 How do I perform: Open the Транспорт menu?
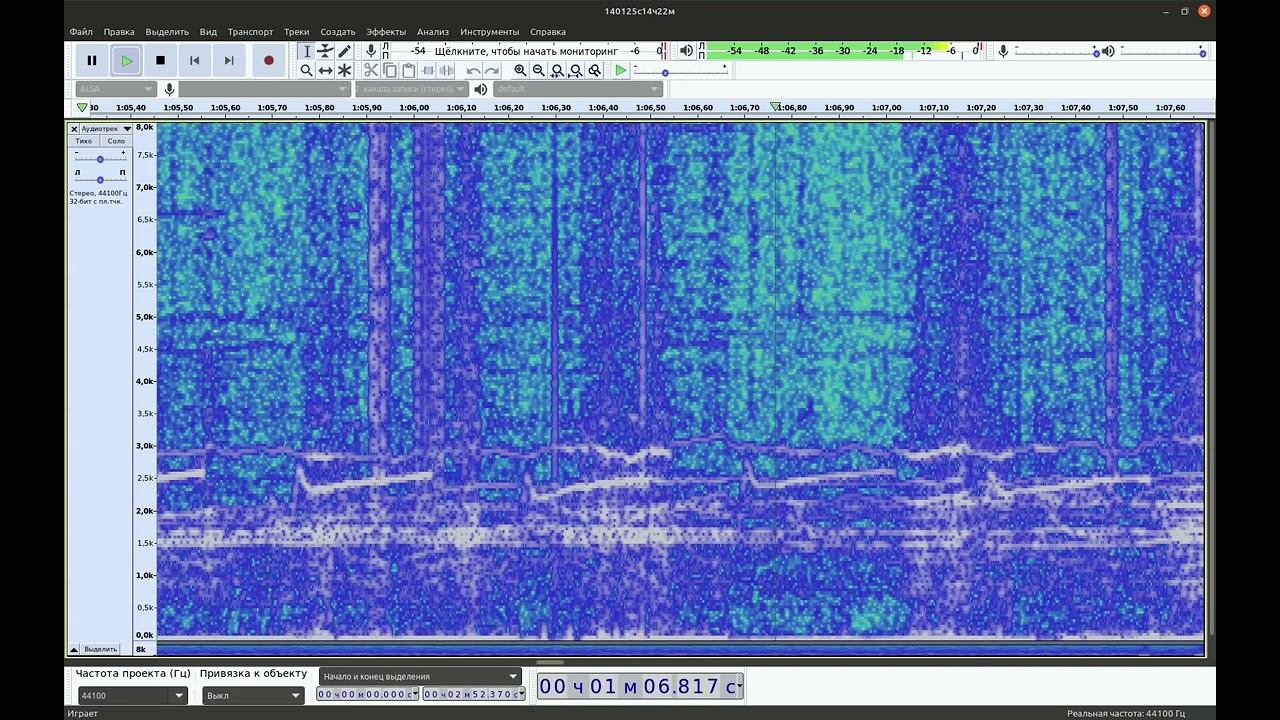coord(250,32)
